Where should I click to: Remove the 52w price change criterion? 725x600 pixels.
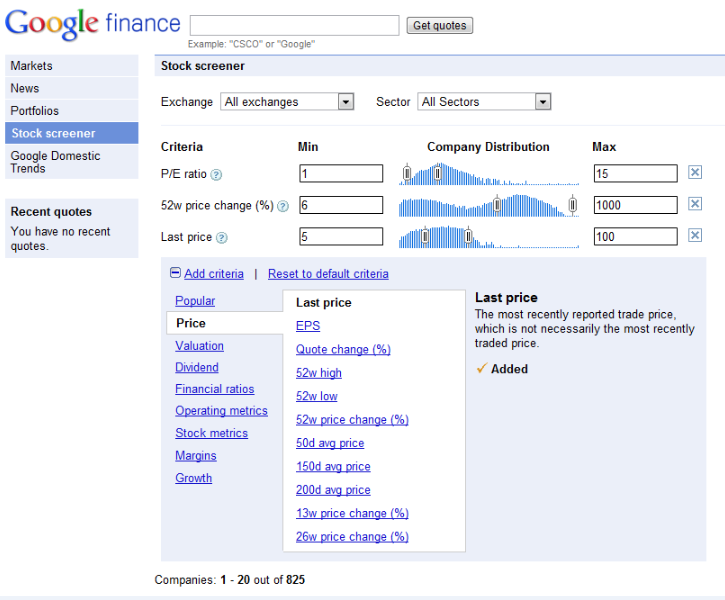pyautogui.click(x=694, y=204)
